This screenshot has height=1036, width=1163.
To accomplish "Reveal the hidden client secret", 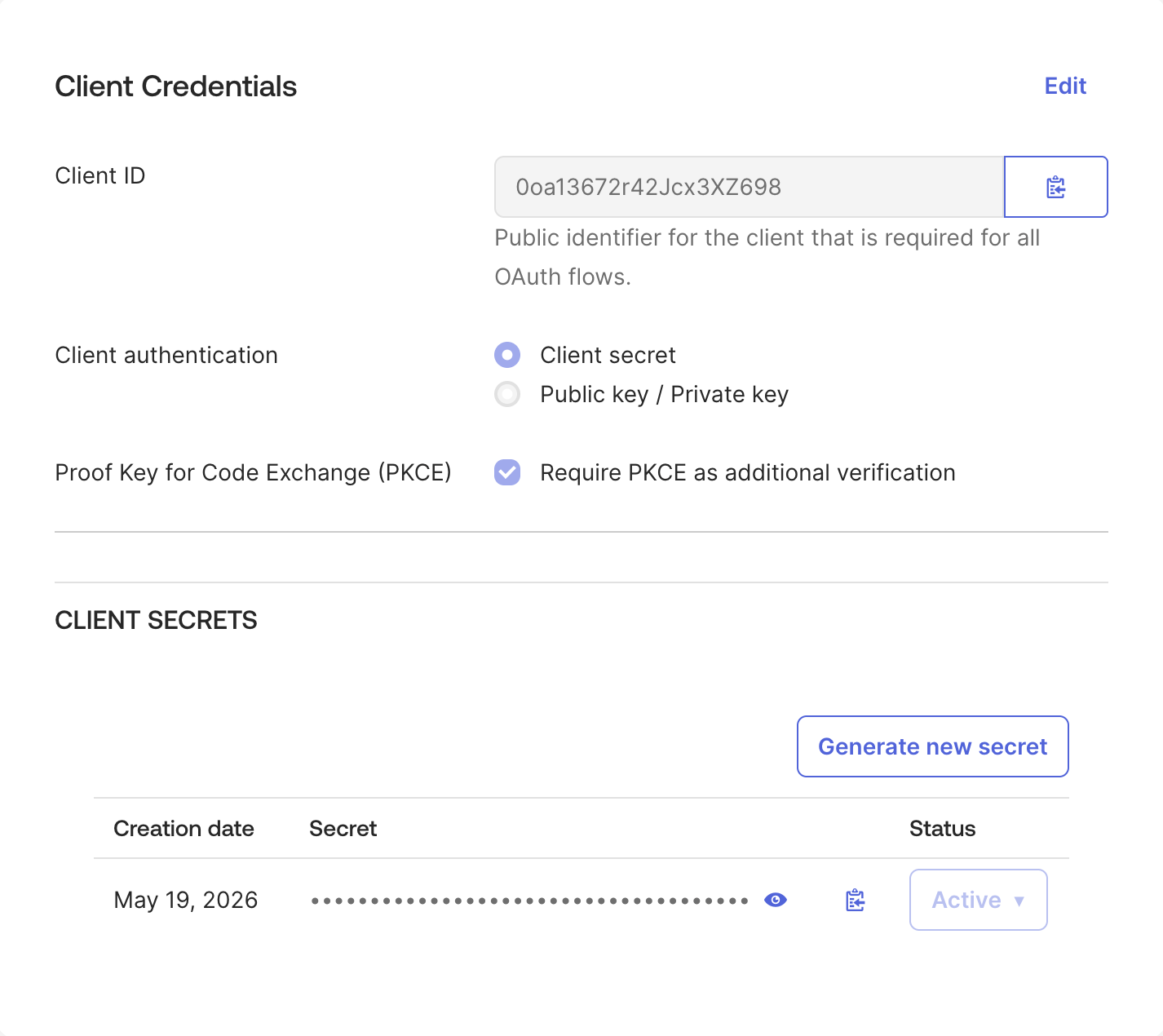I will (776, 900).
